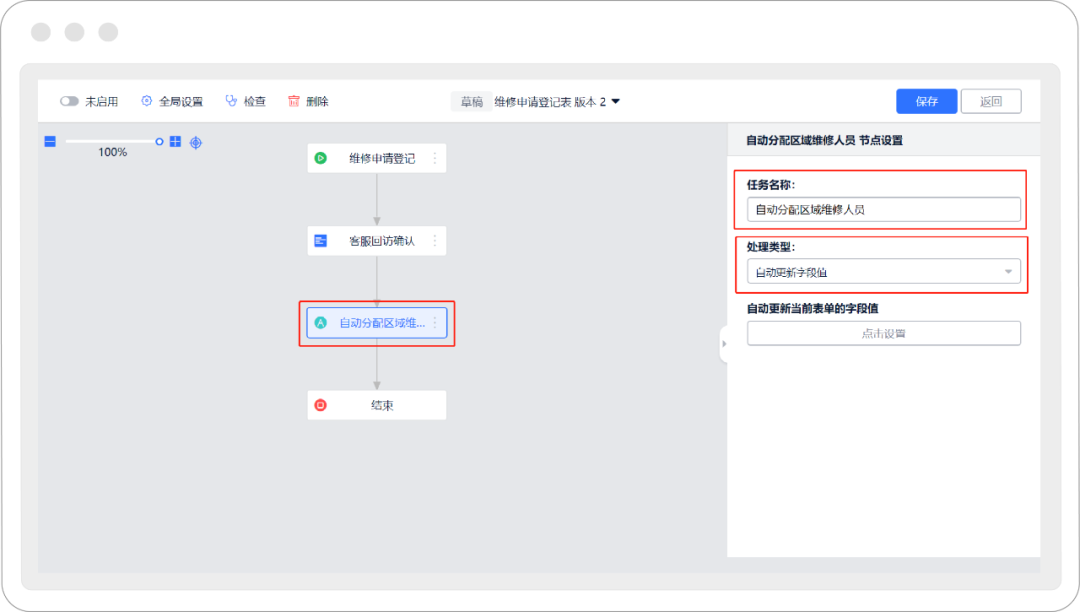Click the zoom out minus icon

50,142
